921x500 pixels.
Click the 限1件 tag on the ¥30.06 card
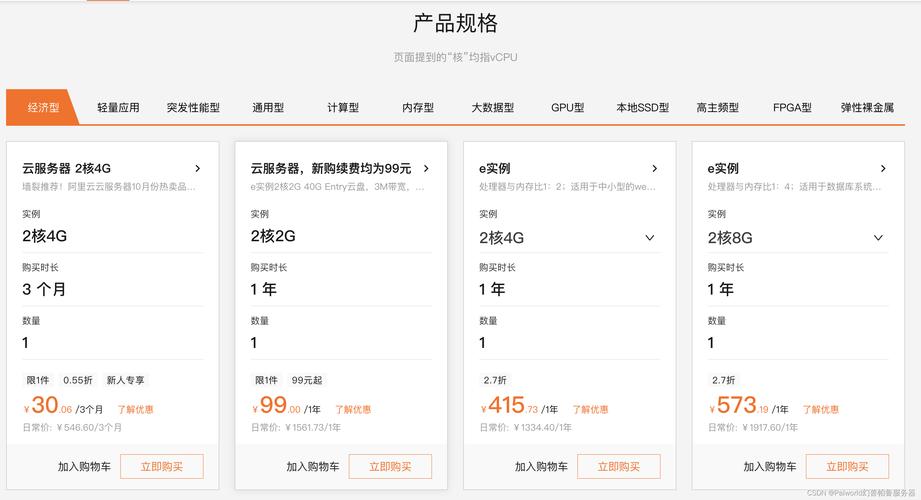pyautogui.click(x=38, y=380)
